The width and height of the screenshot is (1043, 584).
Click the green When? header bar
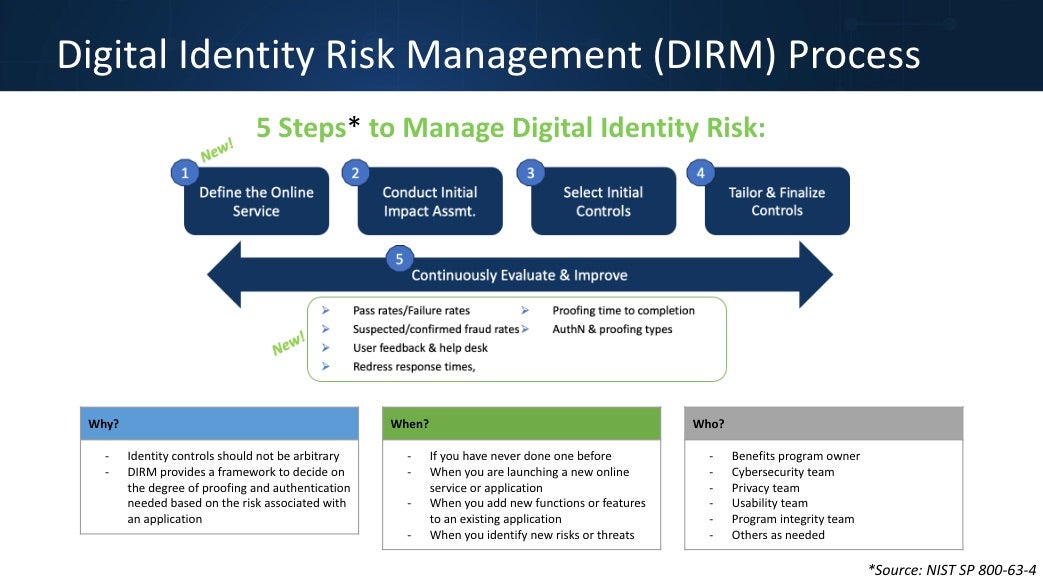click(521, 424)
